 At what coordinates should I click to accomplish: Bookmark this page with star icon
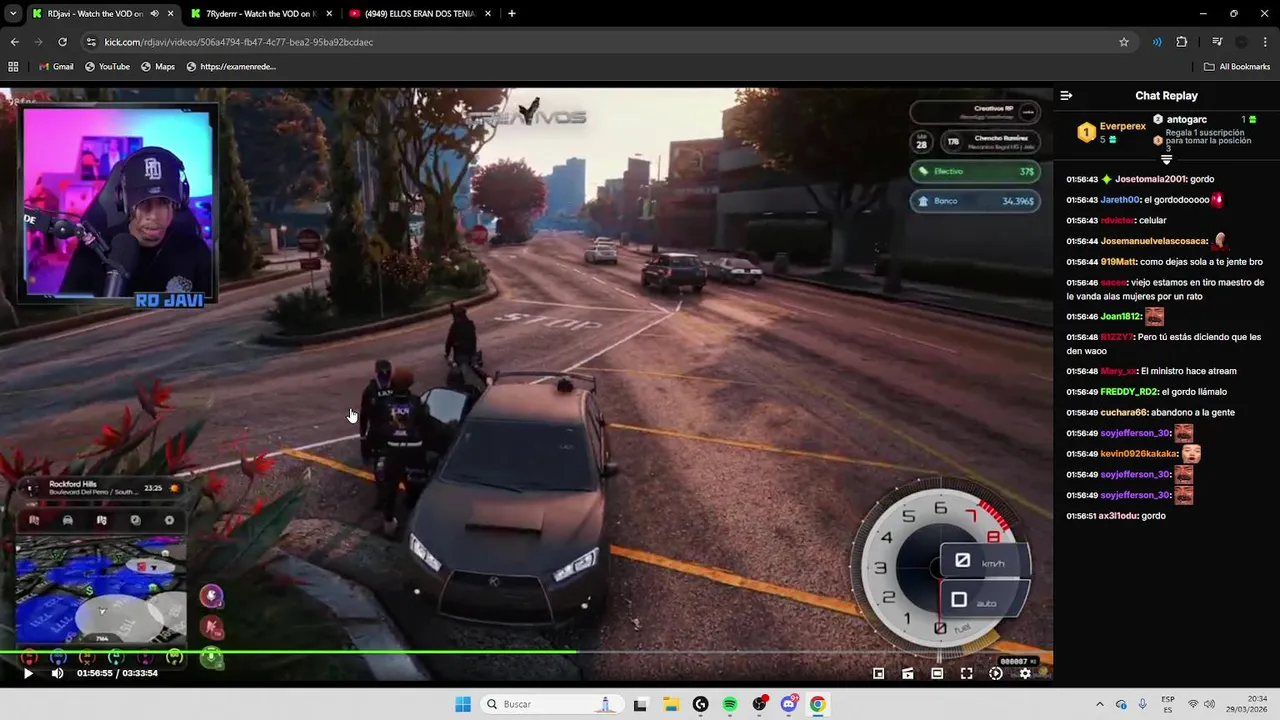[x=1124, y=42]
